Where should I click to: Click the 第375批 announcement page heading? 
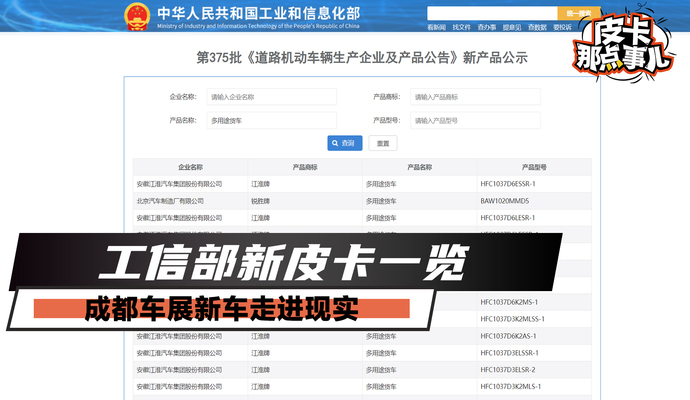coord(362,58)
